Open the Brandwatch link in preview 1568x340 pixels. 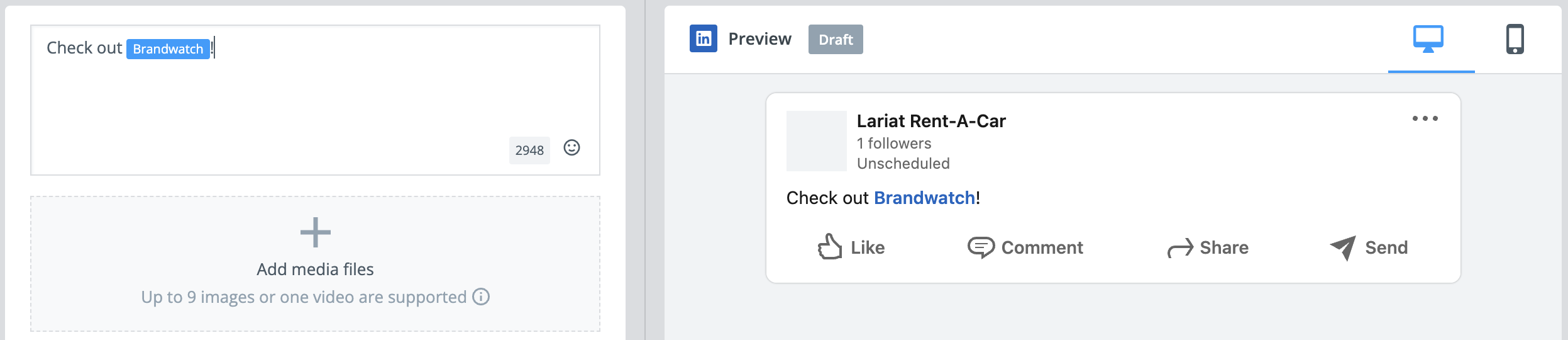pos(924,198)
